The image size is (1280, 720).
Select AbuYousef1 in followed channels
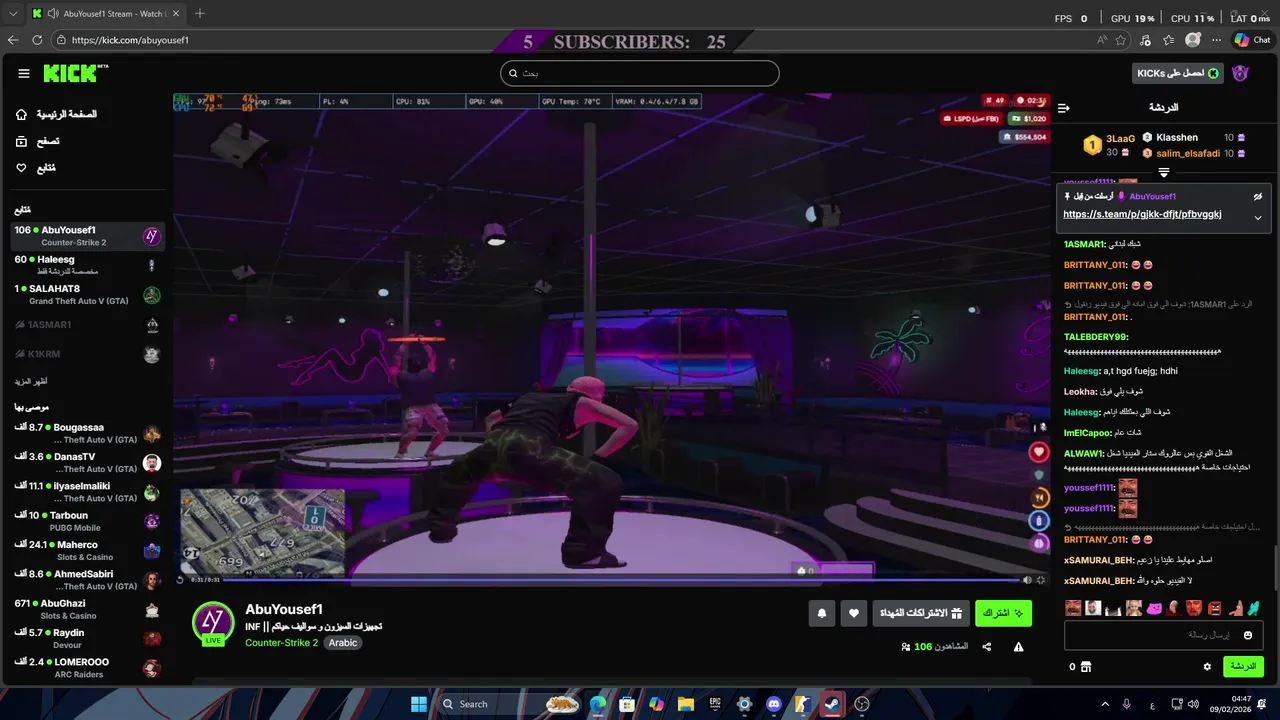click(87, 236)
